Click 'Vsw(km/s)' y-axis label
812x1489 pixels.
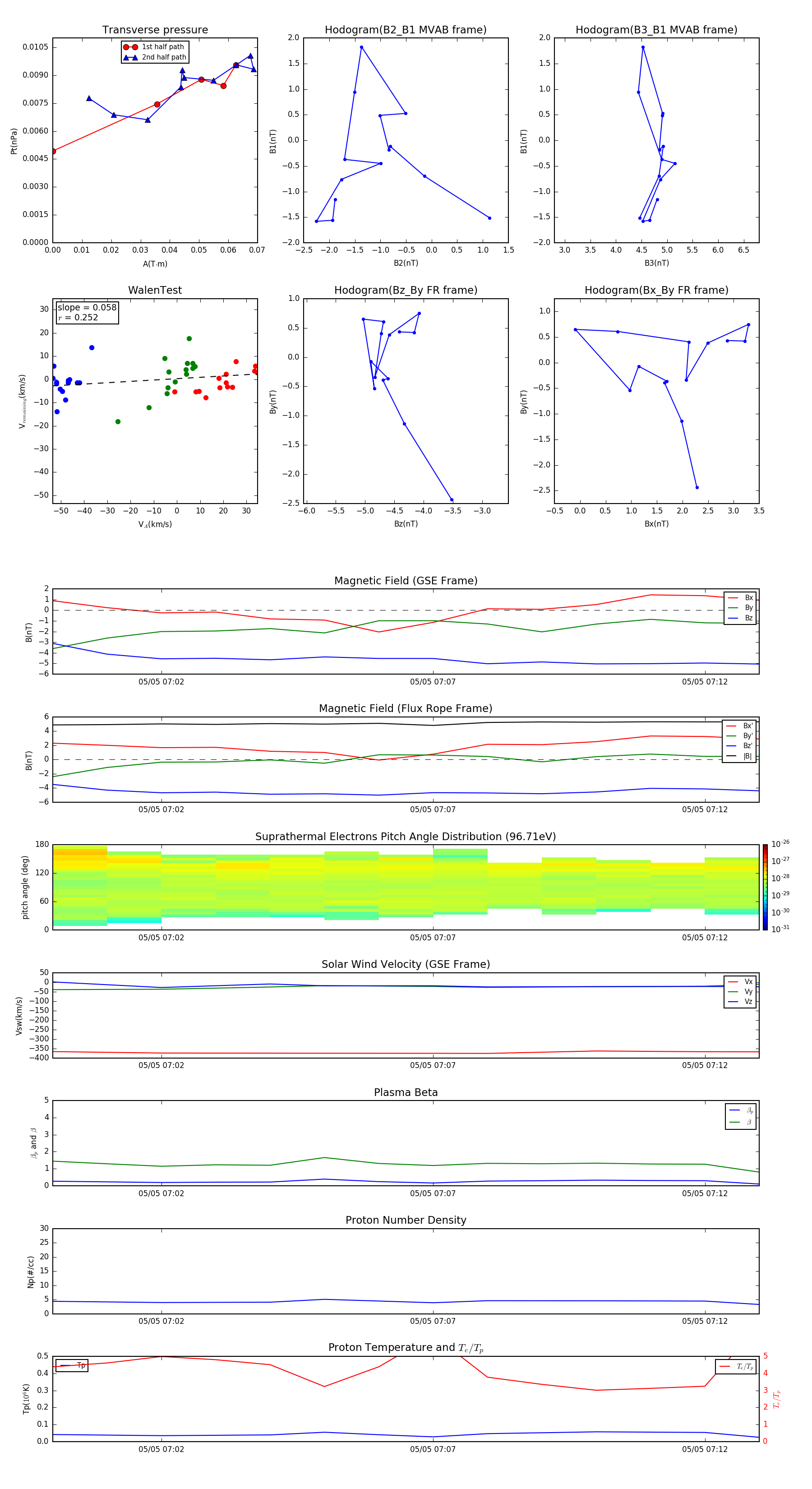[x=19, y=1016]
